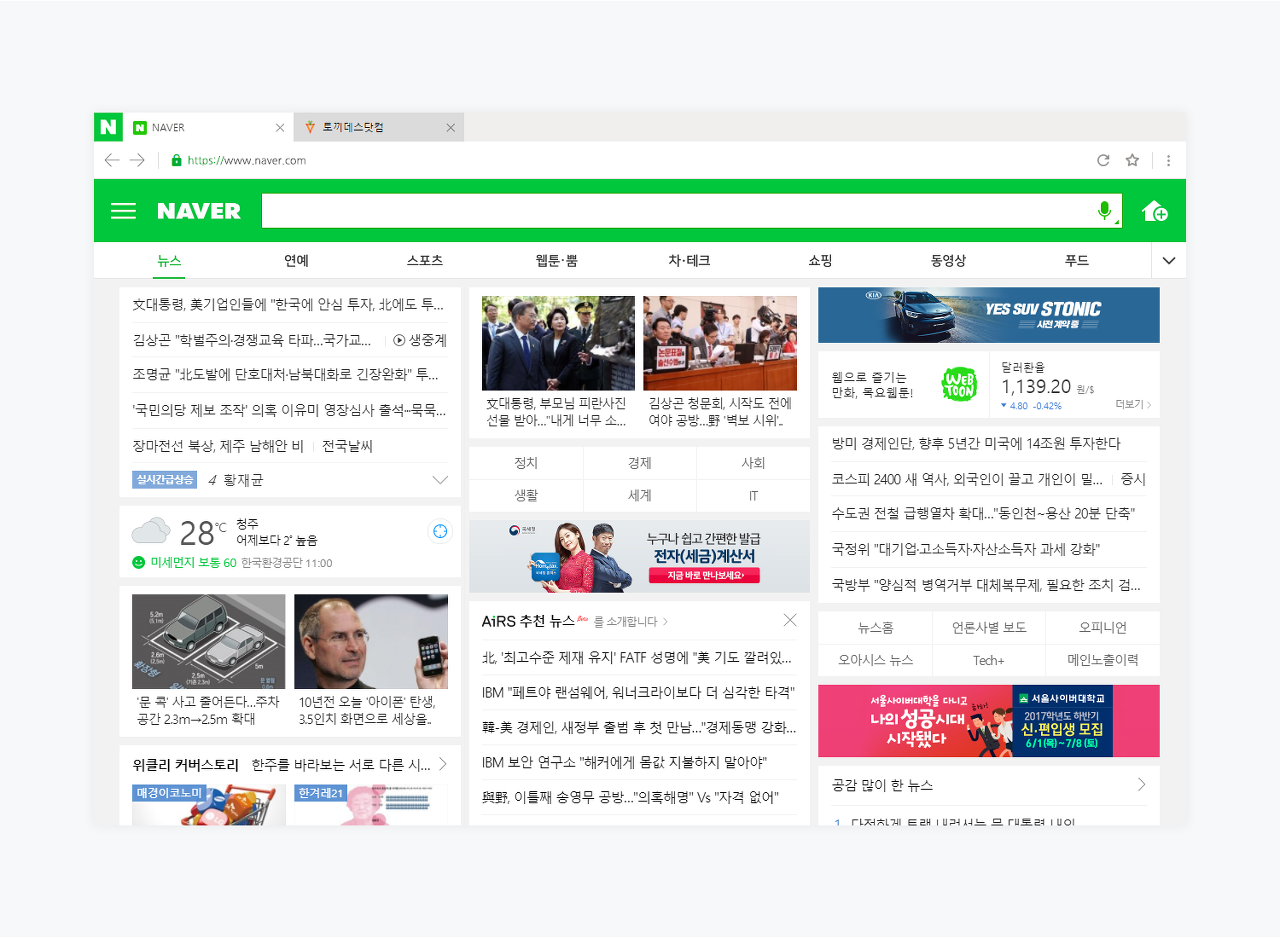1280x938 pixels.
Task: Click the fine dust smiley status icon
Action: pyautogui.click(x=139, y=562)
